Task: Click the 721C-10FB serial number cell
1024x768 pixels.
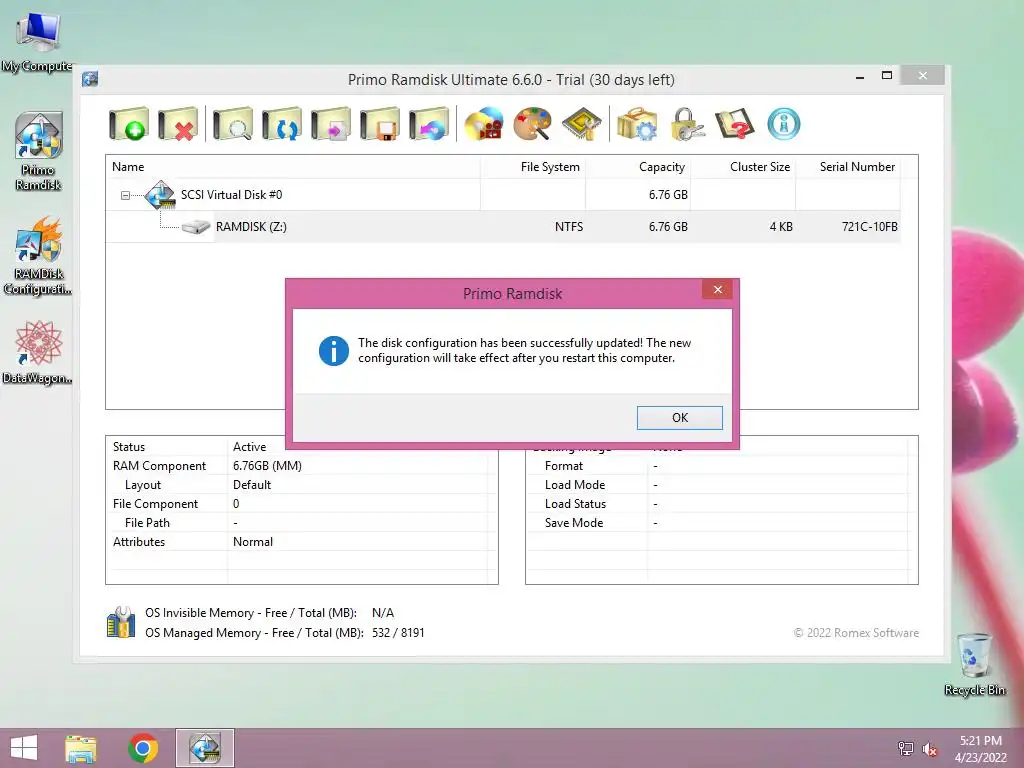Action: [x=869, y=227]
